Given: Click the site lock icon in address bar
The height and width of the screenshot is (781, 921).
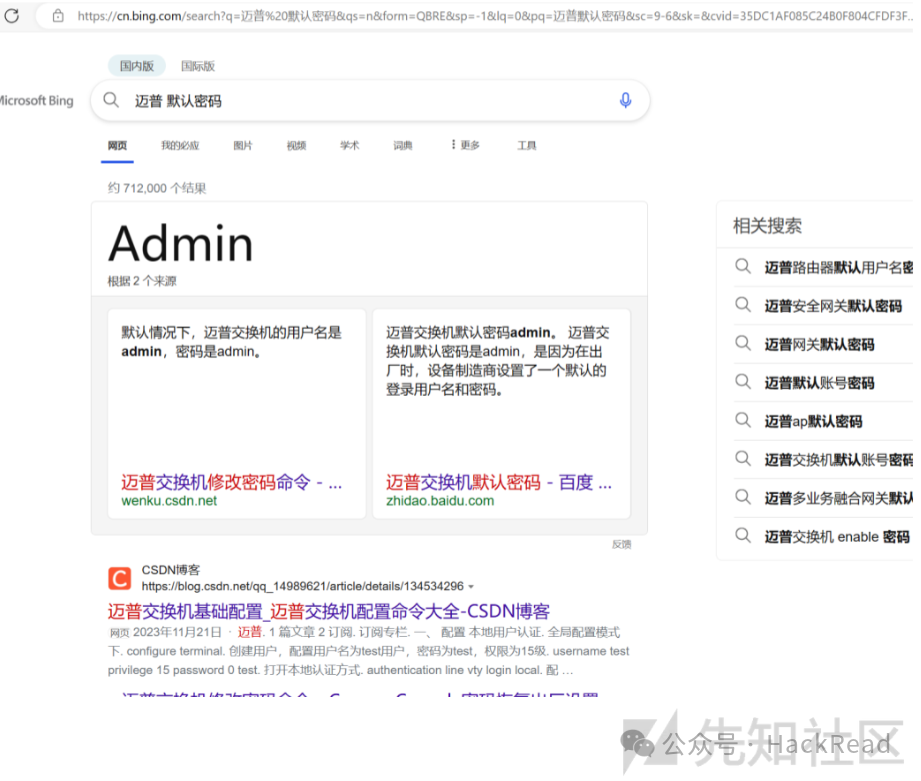Looking at the screenshot, I should pos(58,16).
